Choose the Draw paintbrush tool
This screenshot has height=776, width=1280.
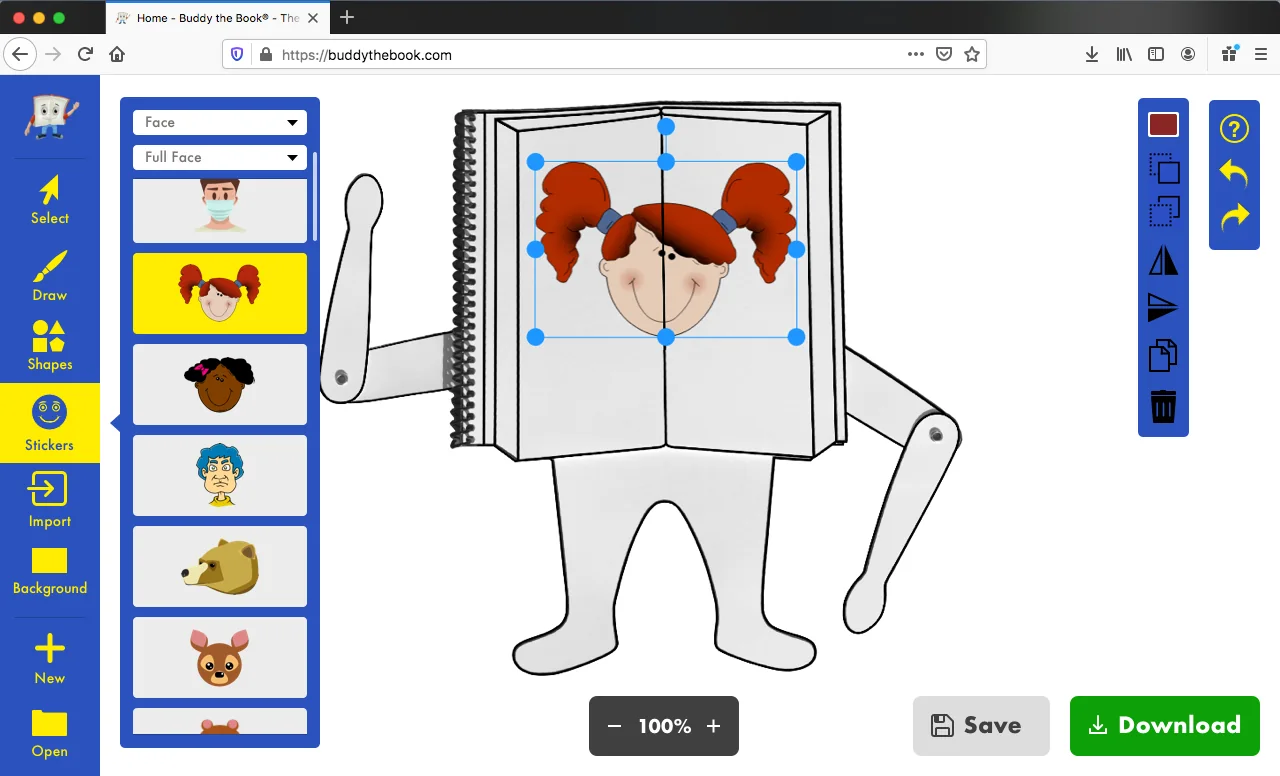tap(50, 276)
